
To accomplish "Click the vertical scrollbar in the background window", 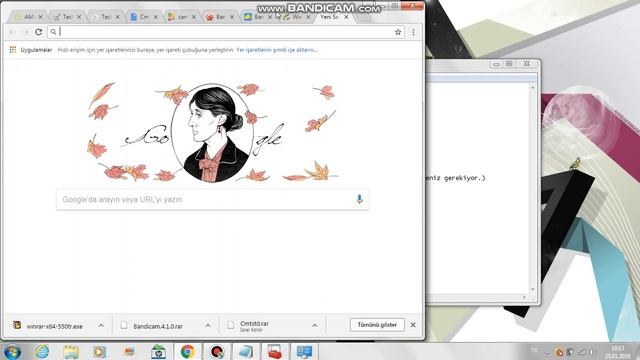I will click(532, 188).
